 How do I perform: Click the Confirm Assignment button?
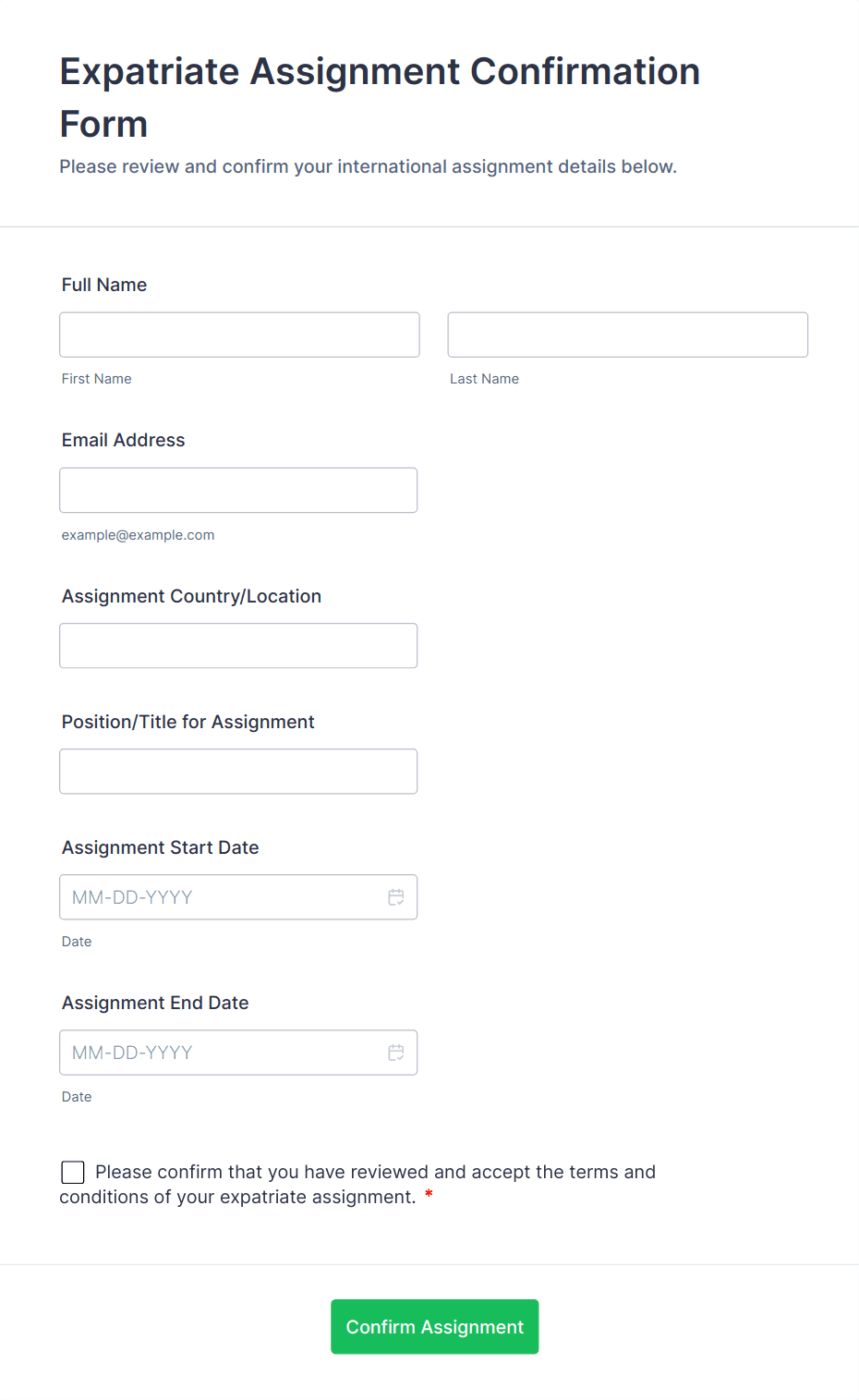tap(434, 1327)
